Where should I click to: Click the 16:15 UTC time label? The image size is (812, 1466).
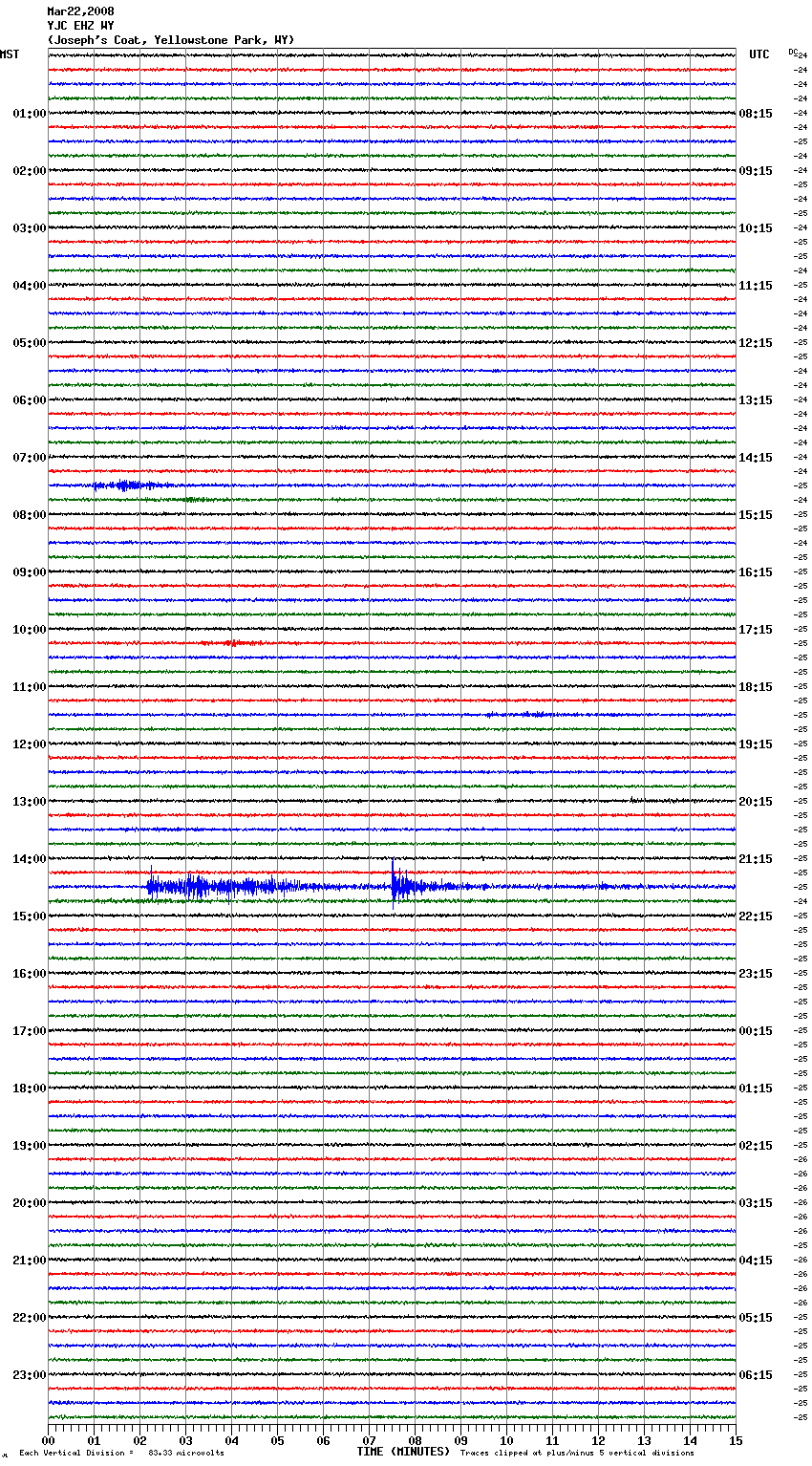[x=756, y=572]
